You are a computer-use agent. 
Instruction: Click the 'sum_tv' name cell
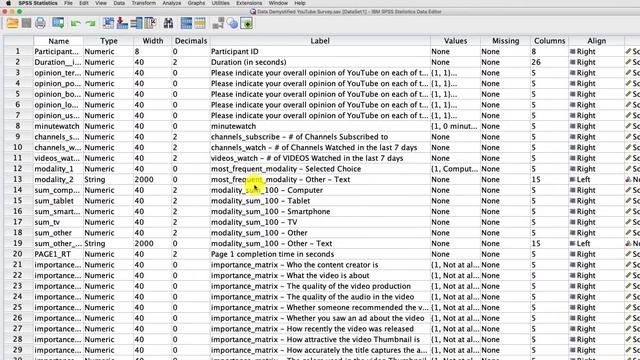58,222
